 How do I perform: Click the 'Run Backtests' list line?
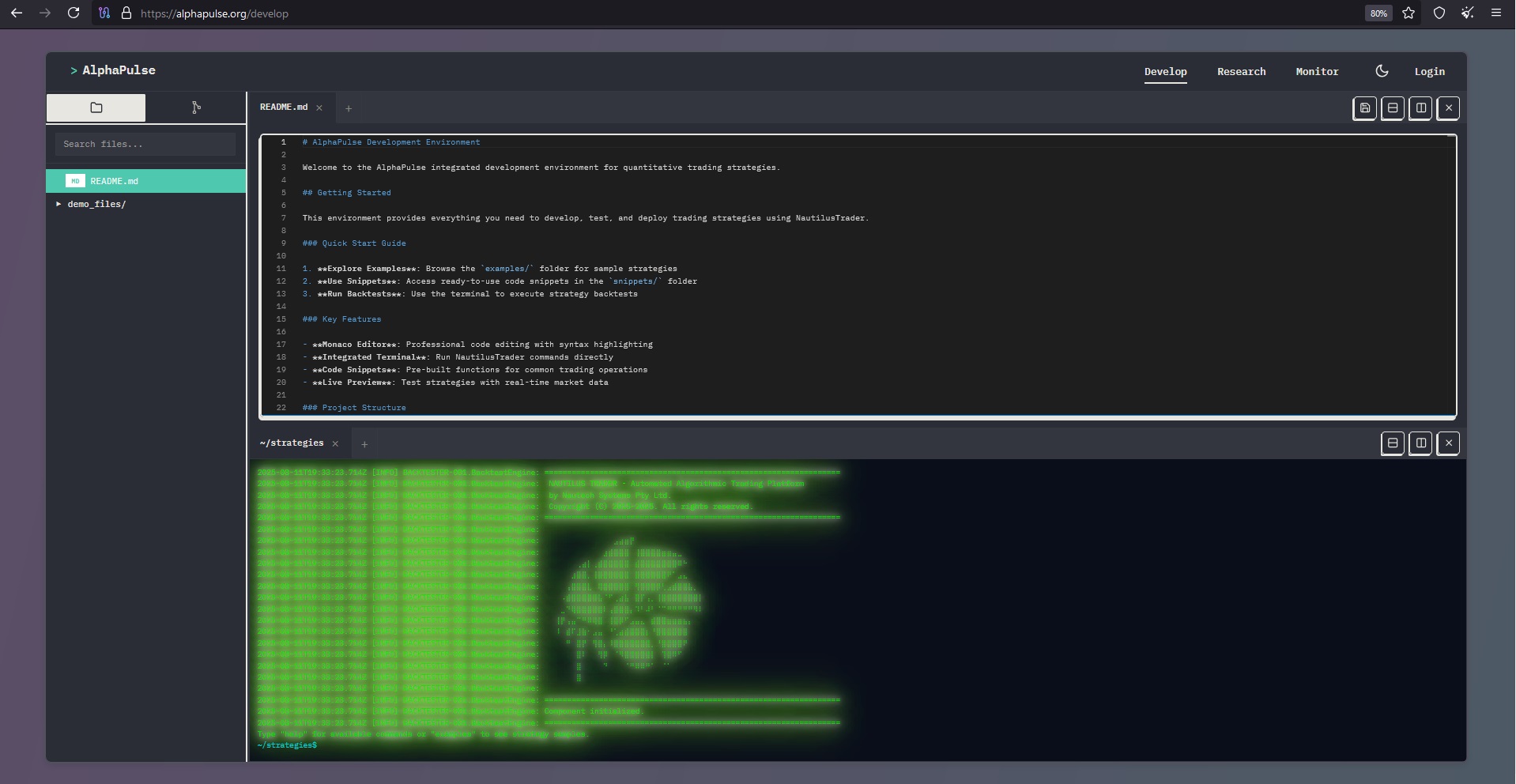coord(470,294)
